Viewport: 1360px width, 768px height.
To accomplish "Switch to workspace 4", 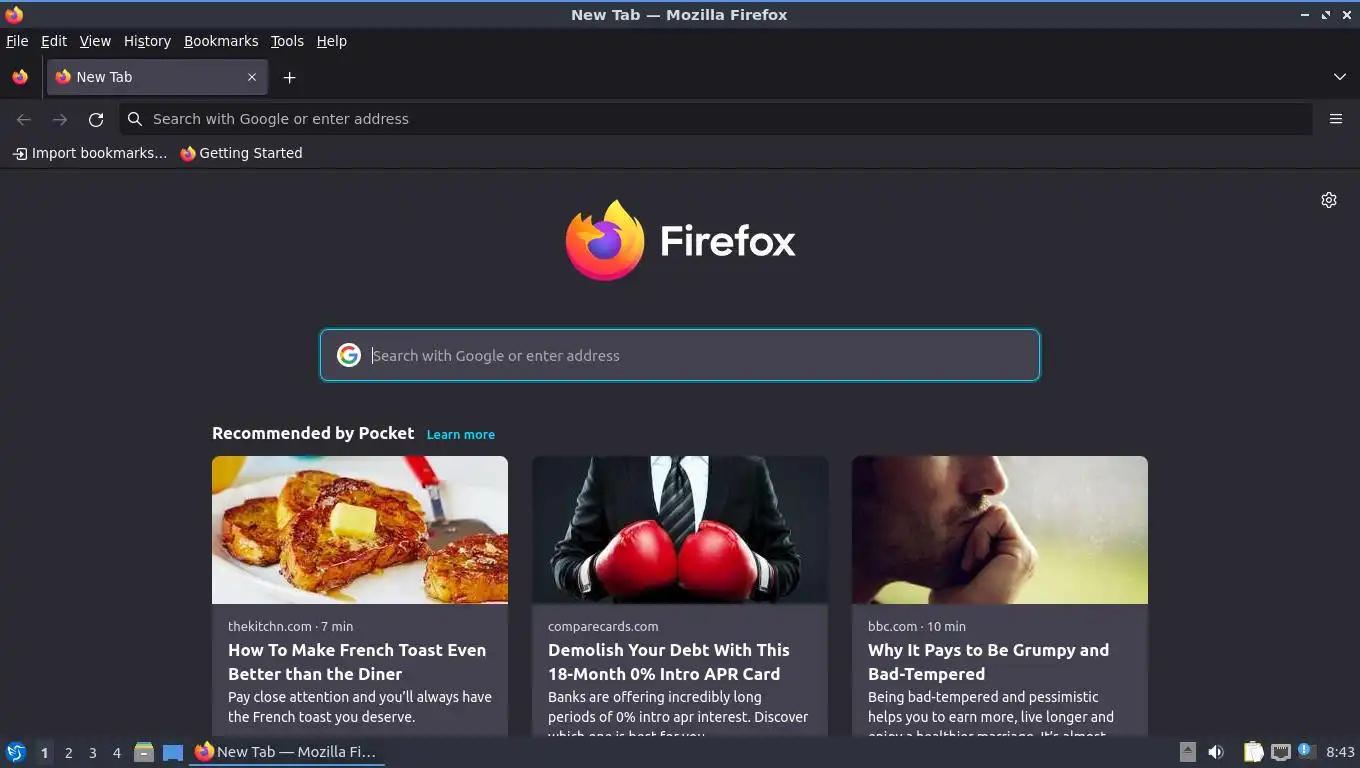I will tap(116, 752).
